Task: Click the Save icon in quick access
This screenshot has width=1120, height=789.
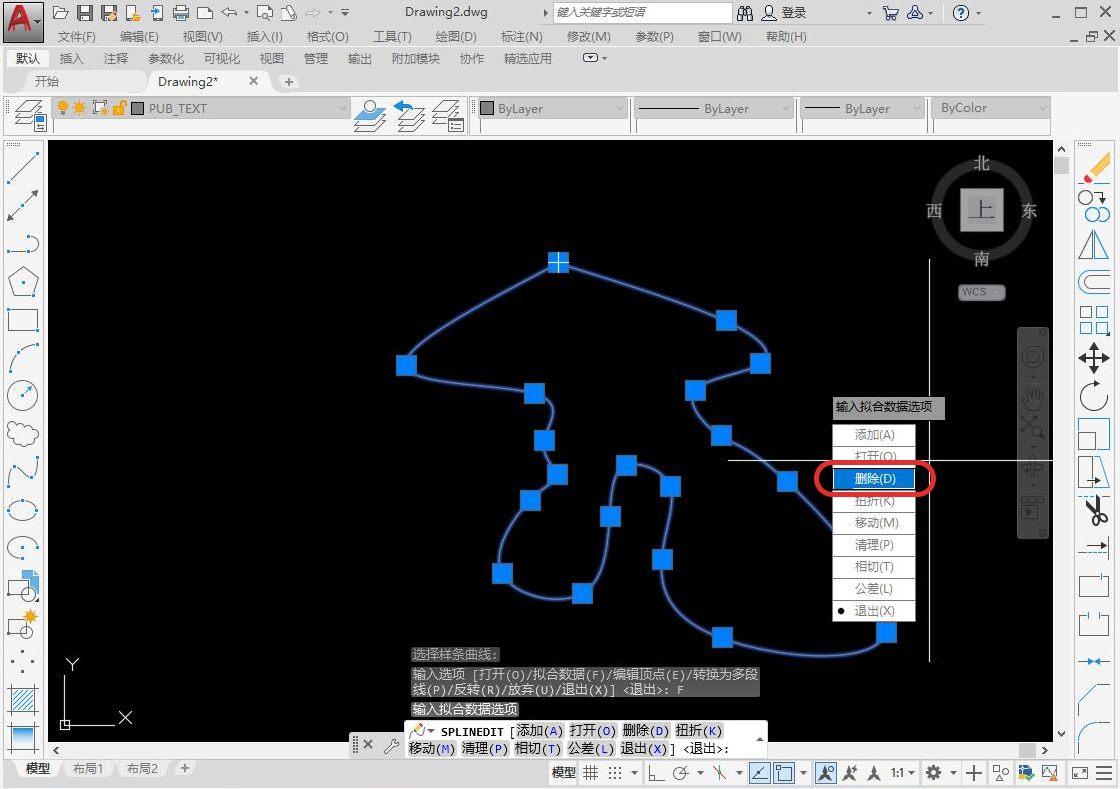Action: point(84,12)
